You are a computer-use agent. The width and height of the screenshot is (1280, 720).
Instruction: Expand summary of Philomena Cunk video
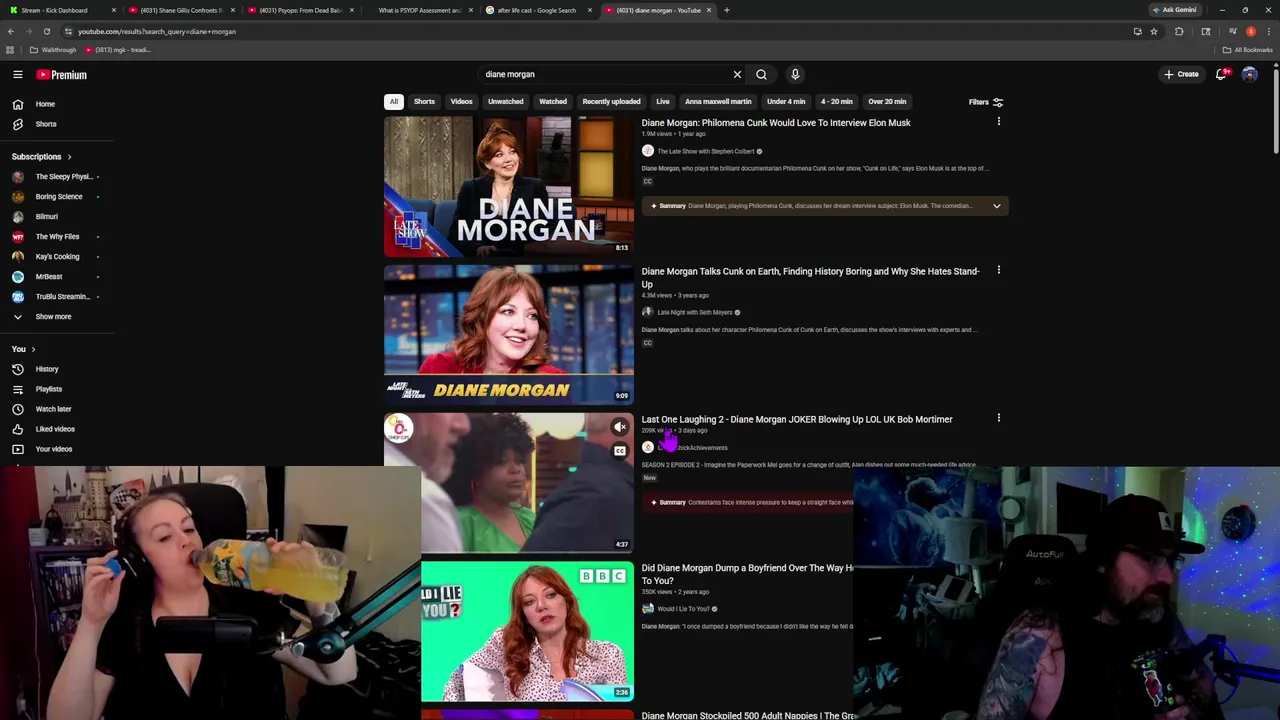tap(996, 206)
